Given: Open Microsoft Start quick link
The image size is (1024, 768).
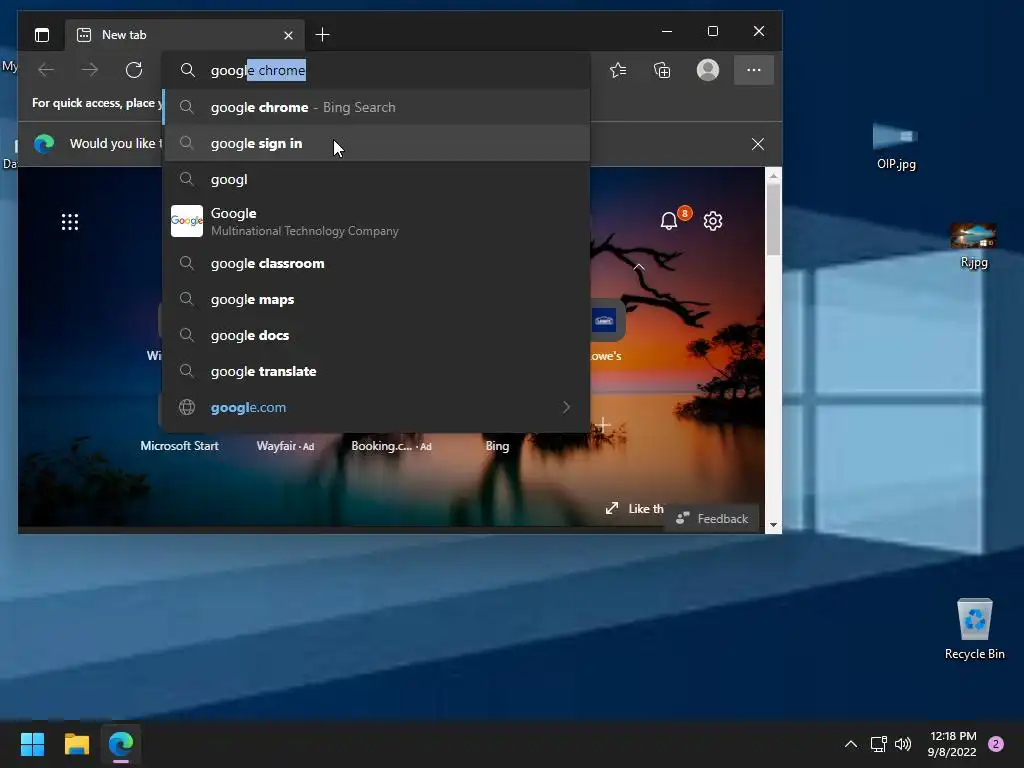Looking at the screenshot, I should coord(180,445).
